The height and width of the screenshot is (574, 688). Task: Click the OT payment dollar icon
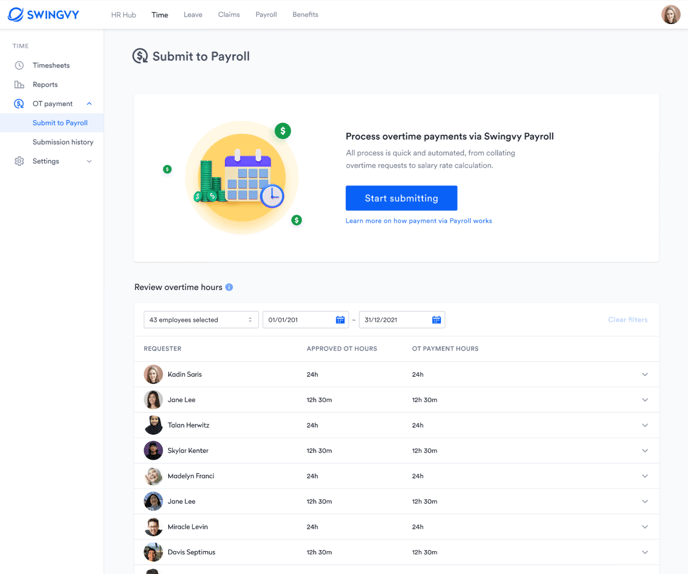(19, 104)
